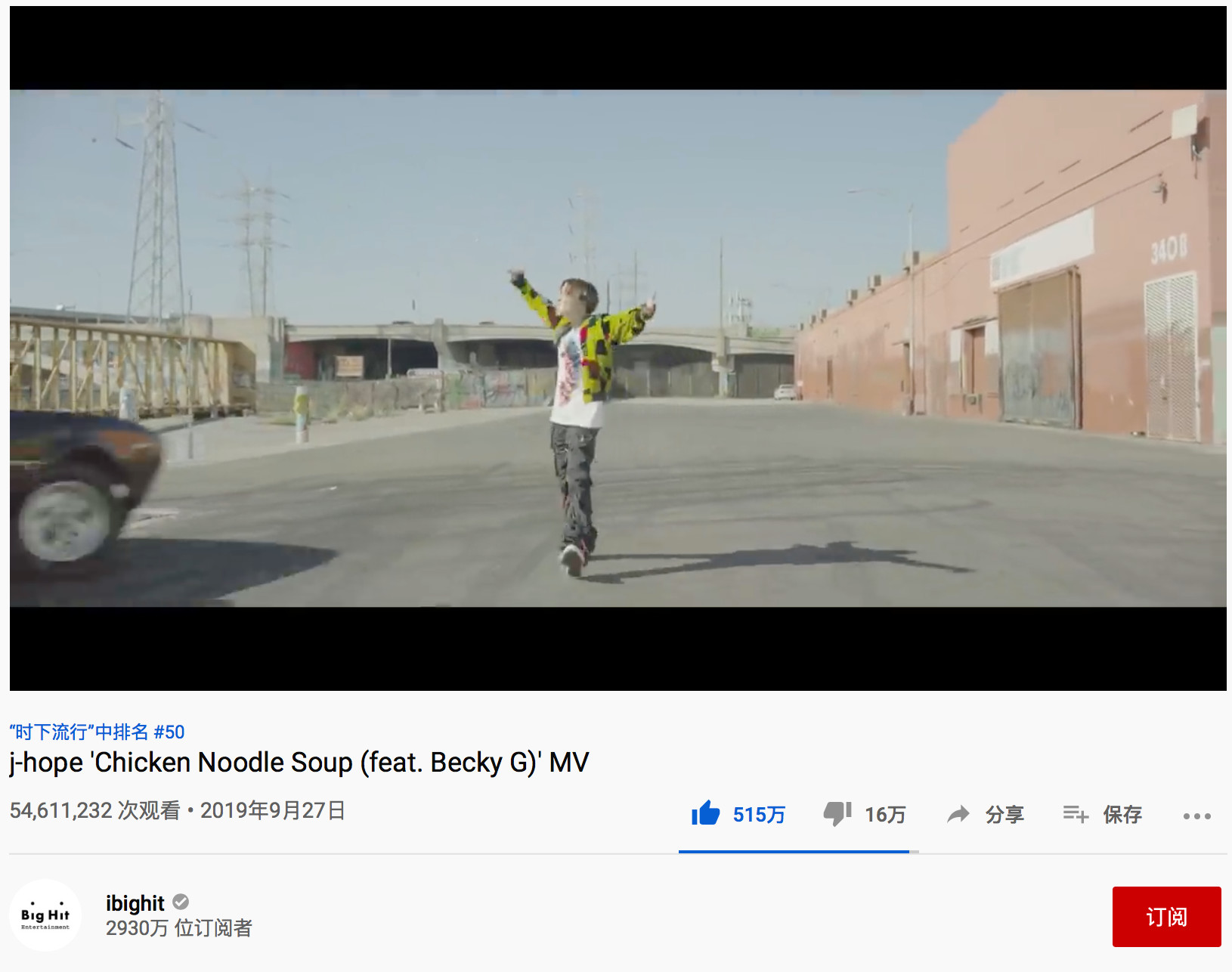Open the ibighit channel name link
The image size is (1232, 972).
click(135, 903)
